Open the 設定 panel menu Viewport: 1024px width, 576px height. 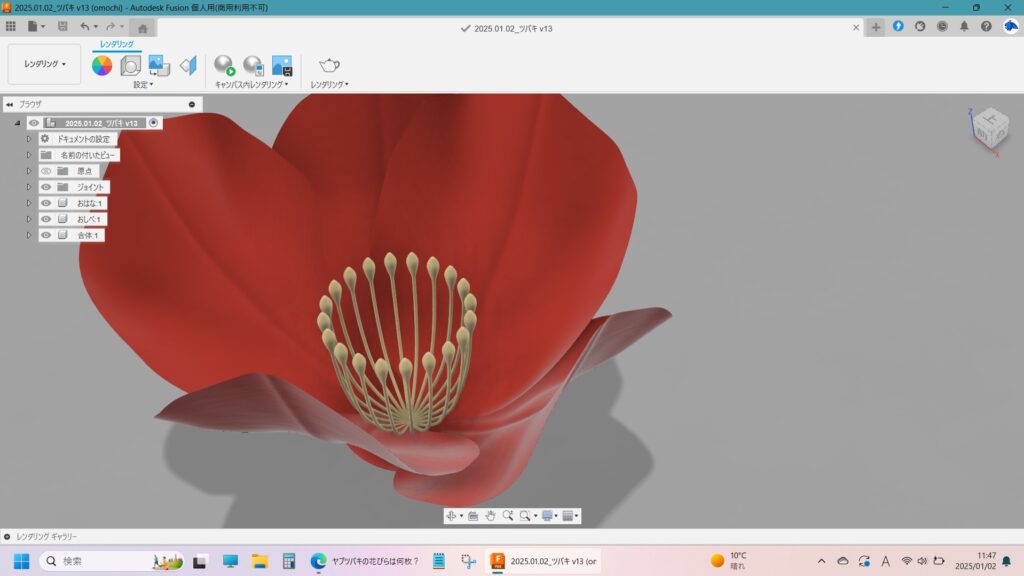coord(143,85)
